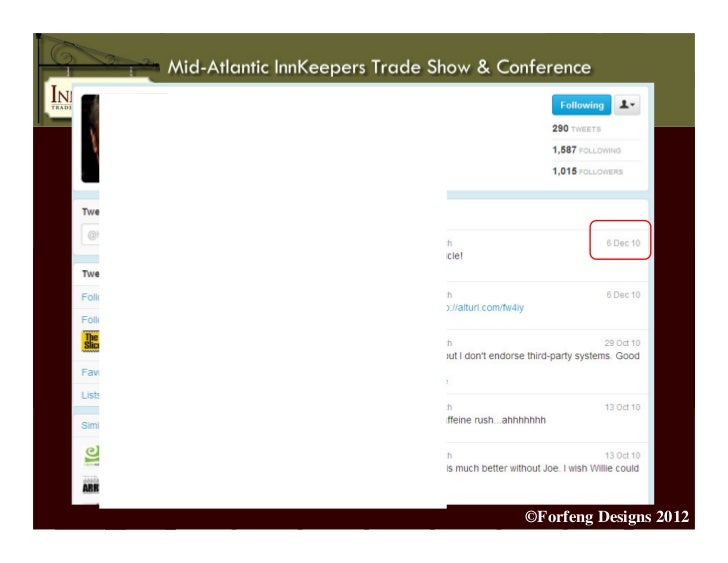Click the profile photo at top left

(x=90, y=138)
